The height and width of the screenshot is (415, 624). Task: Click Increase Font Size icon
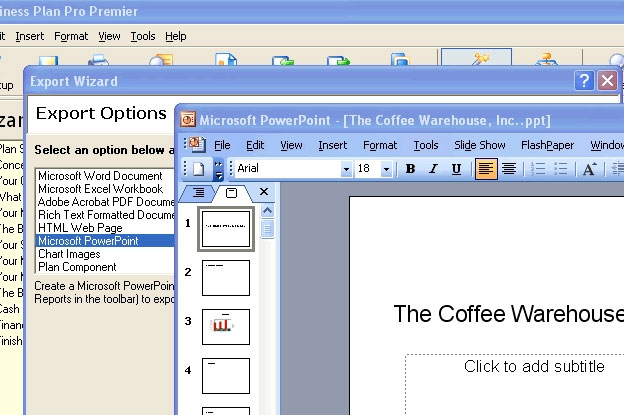590,169
